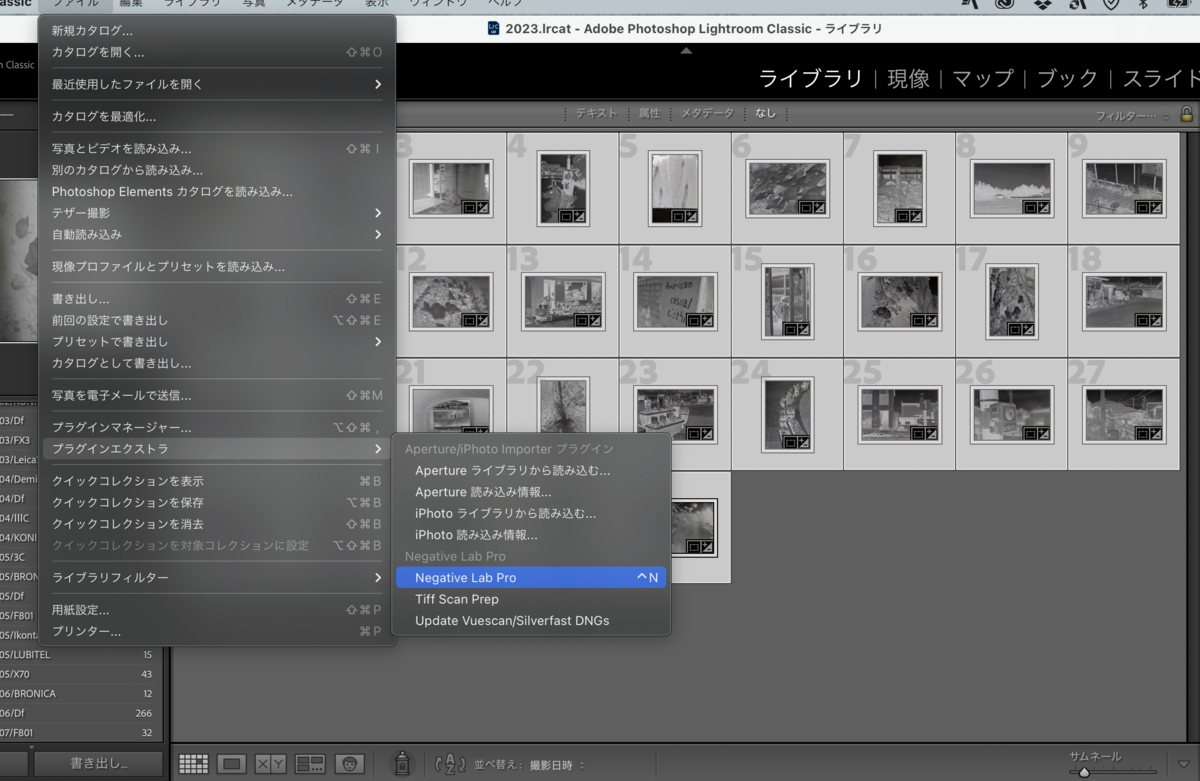Open Creative Cloud menu bar icon
Viewport: 1200px width, 781px height.
coord(1005,4)
